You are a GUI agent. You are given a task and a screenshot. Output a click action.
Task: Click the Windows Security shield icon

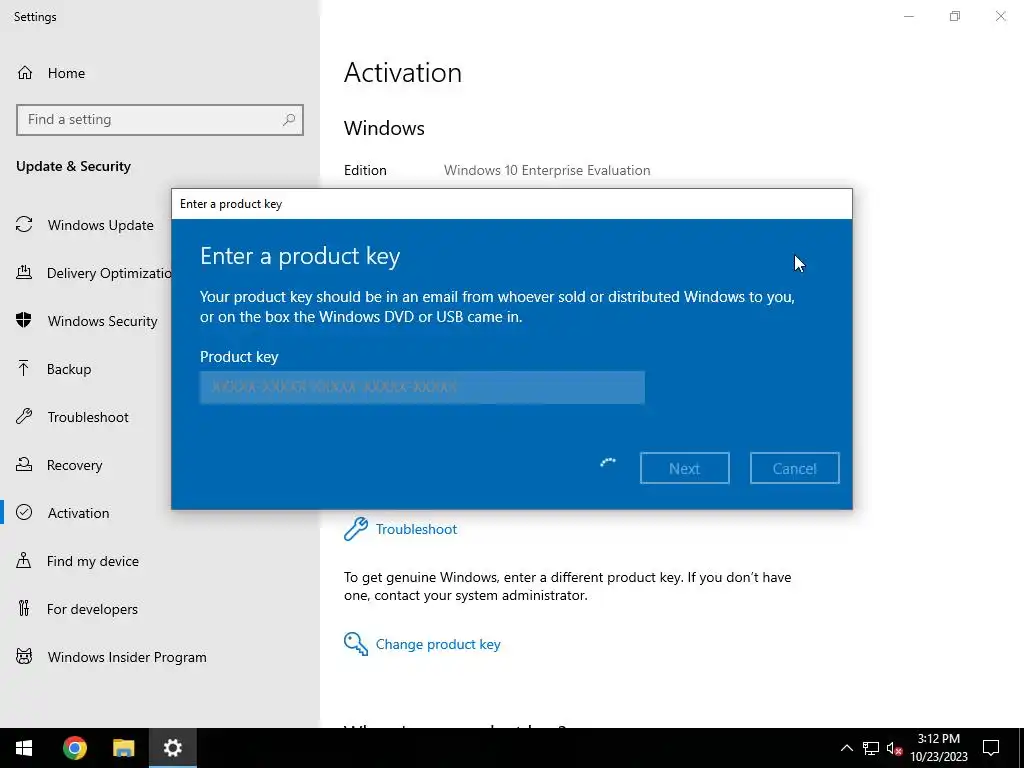click(x=24, y=320)
